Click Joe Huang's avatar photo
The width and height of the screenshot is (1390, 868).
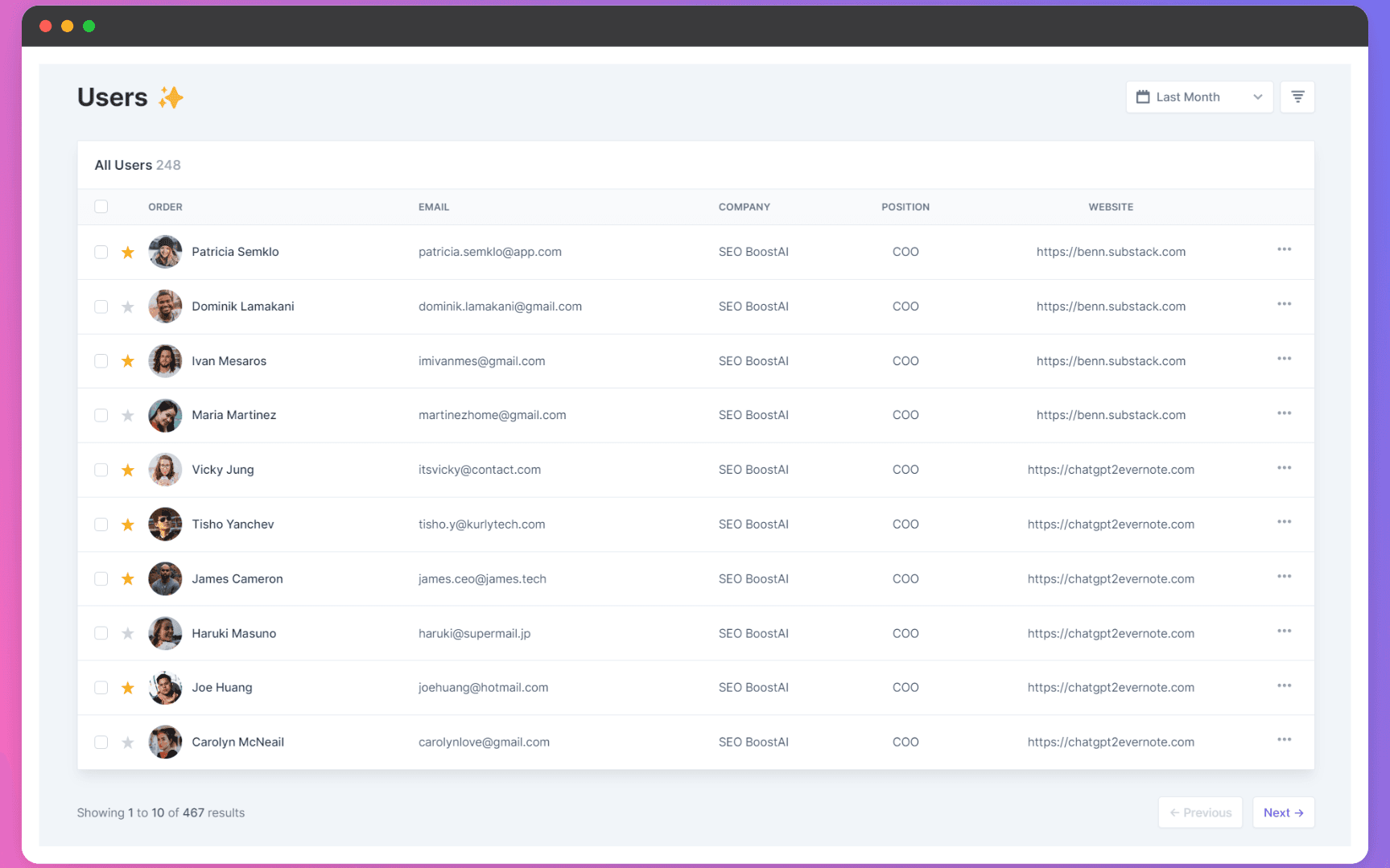click(165, 688)
